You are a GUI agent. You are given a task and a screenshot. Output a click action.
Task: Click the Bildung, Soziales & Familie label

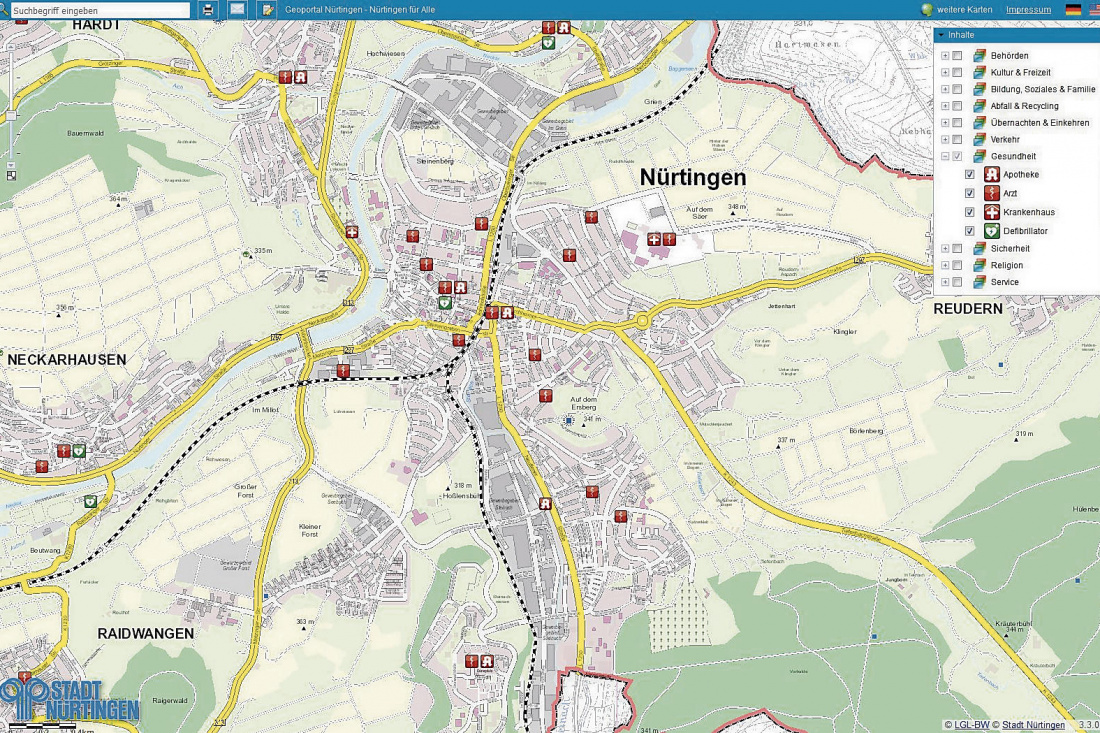[1042, 89]
